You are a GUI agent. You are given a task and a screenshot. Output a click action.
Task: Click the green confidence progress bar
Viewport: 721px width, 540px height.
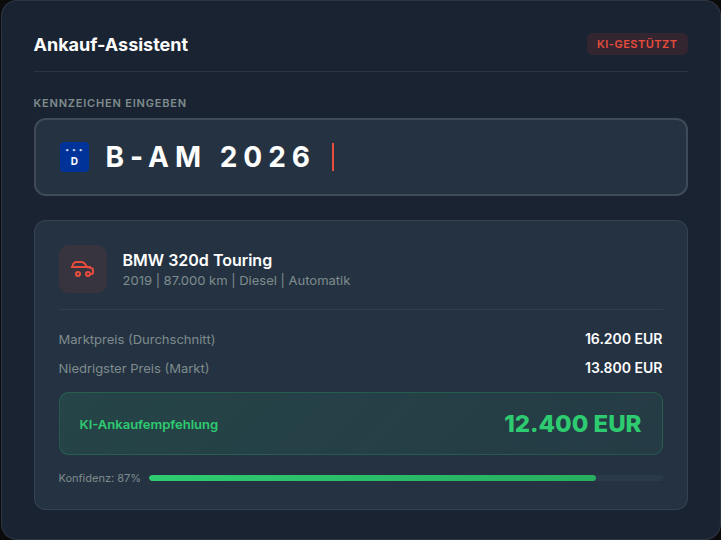372,478
